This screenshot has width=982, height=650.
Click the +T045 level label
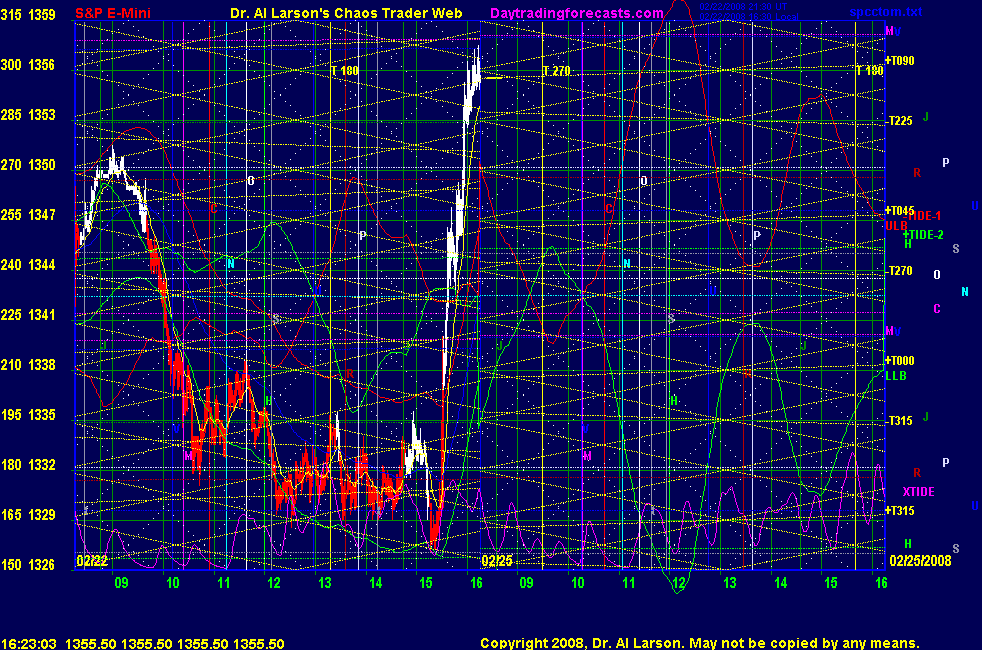(x=899, y=210)
